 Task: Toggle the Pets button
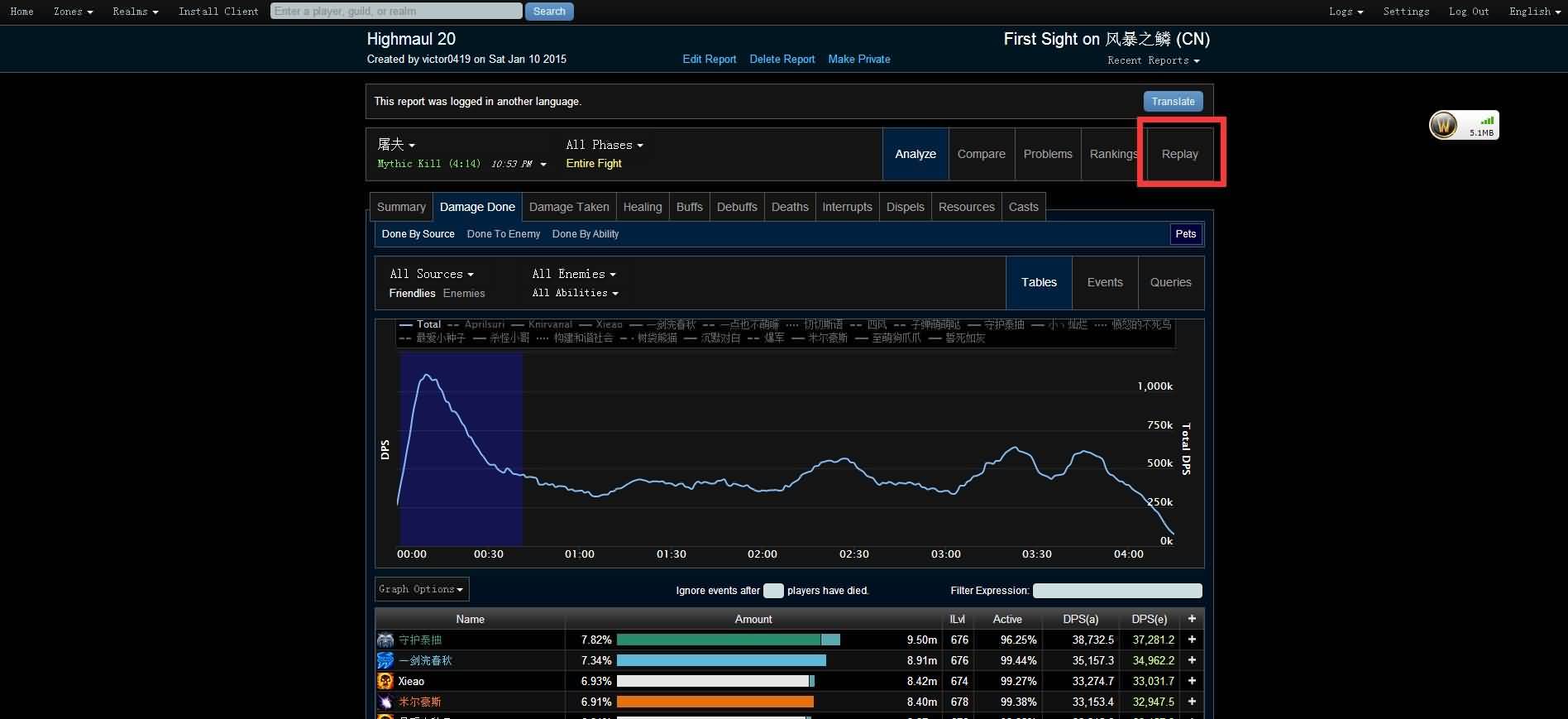click(x=1186, y=234)
